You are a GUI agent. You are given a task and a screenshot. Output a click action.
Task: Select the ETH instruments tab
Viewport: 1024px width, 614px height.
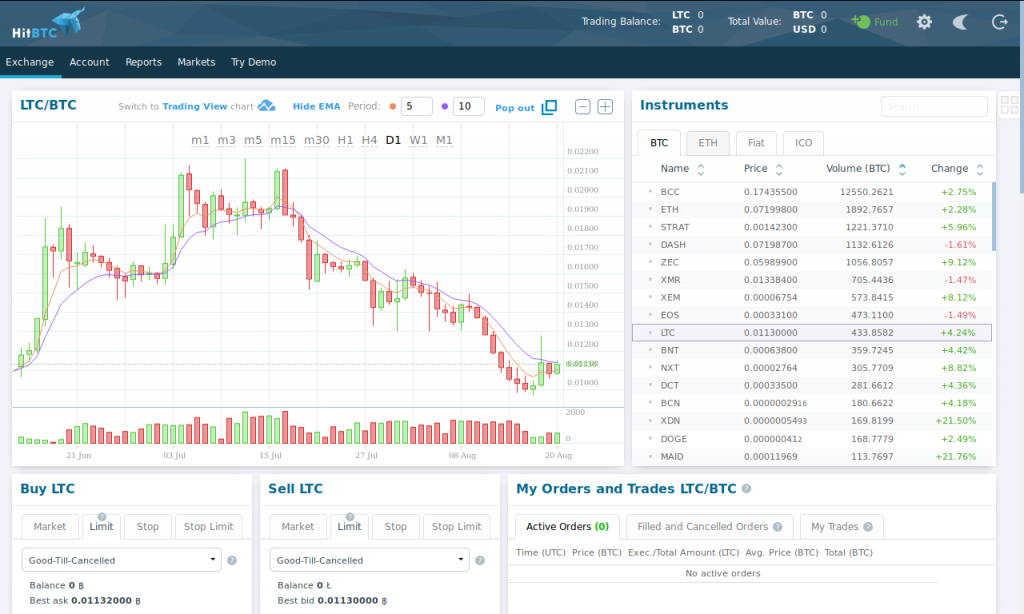(x=708, y=142)
